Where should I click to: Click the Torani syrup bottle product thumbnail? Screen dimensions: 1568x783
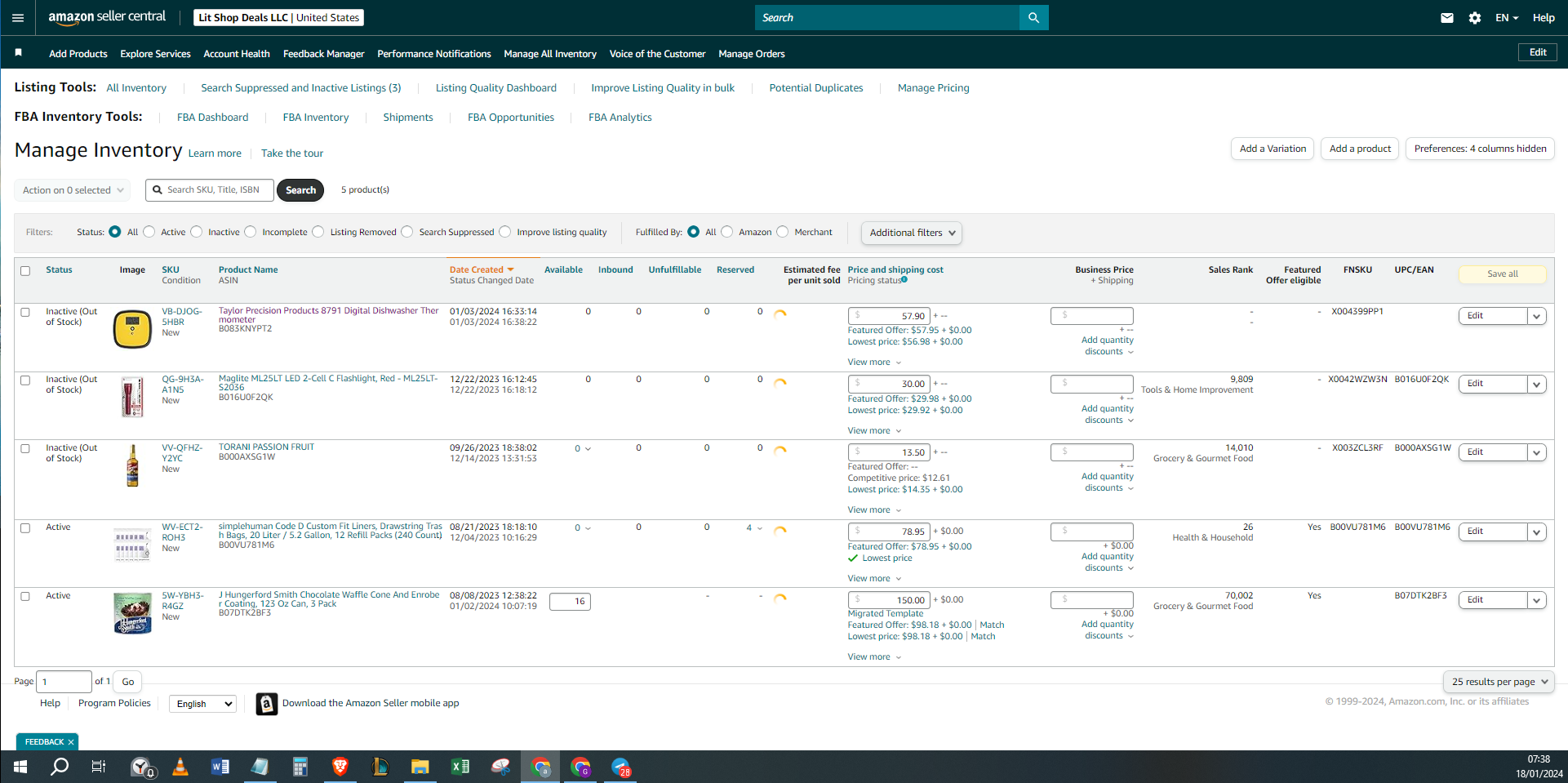coord(132,465)
